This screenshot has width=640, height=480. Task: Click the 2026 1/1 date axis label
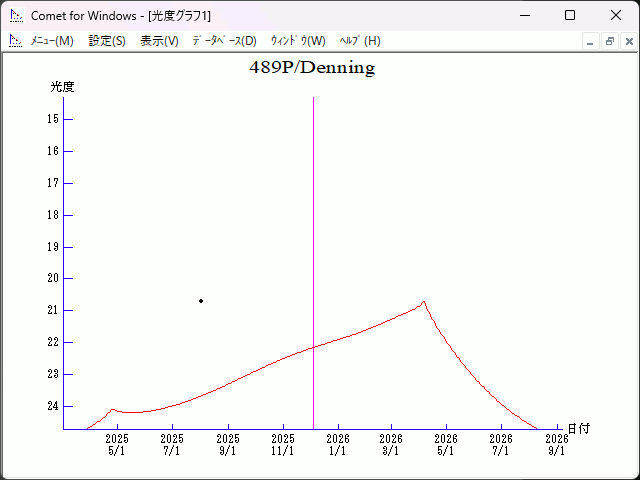click(x=338, y=445)
